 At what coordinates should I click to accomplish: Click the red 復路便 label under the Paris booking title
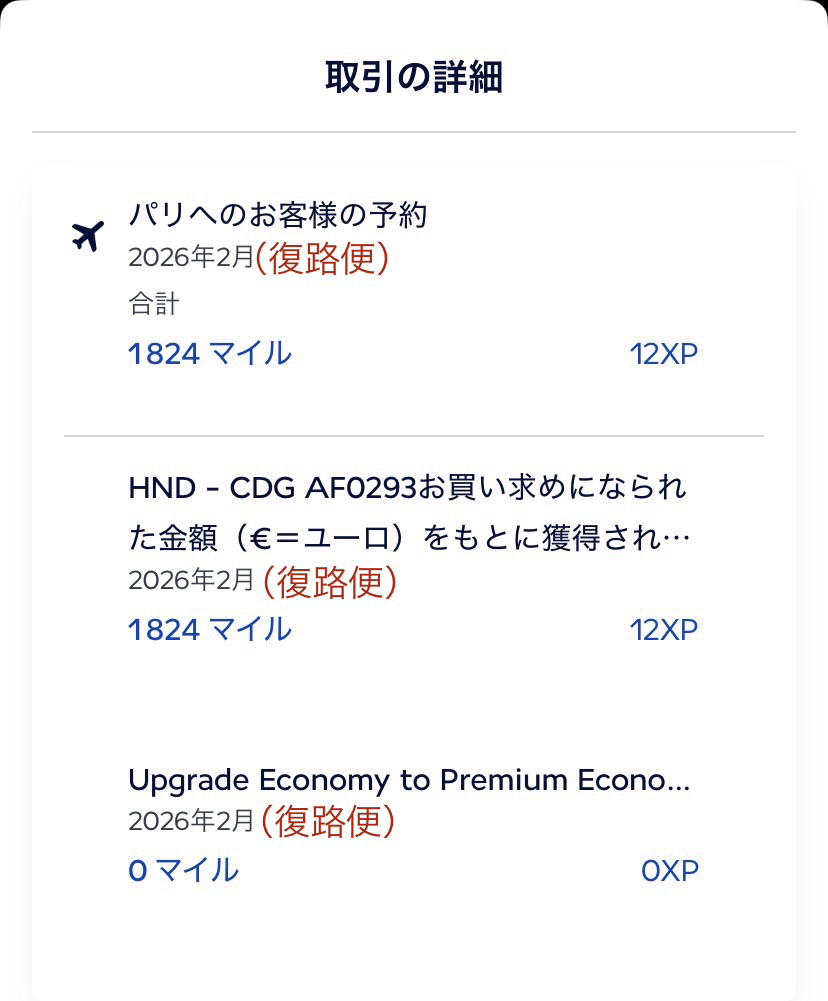tap(321, 258)
